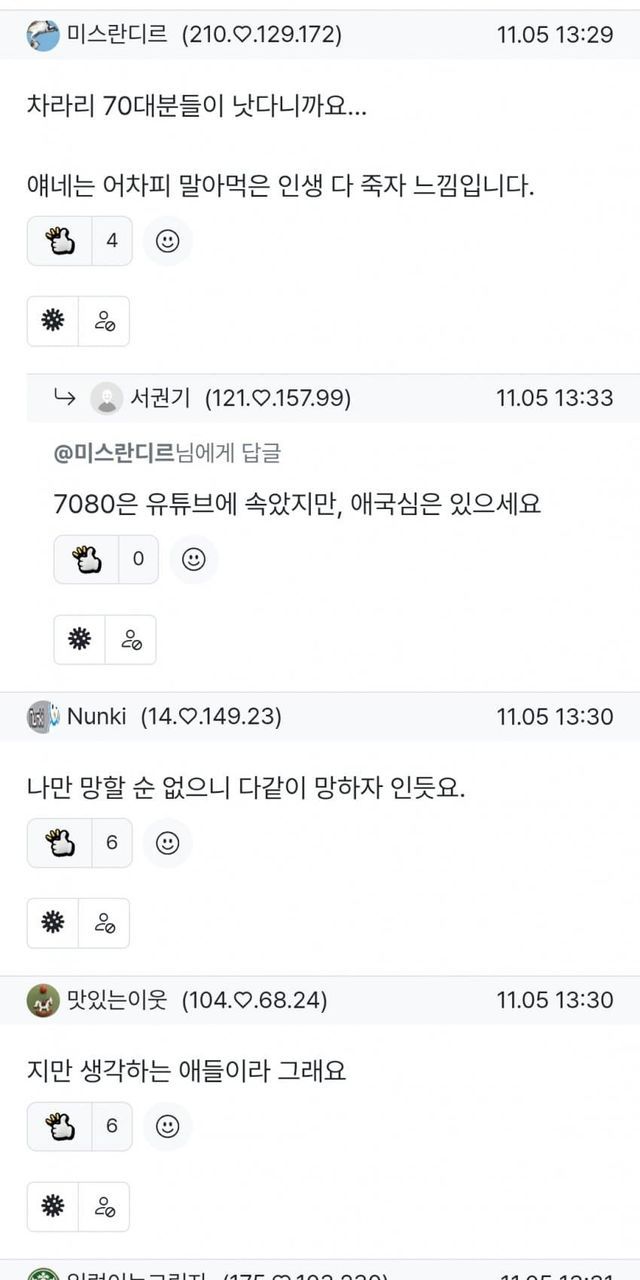The height and width of the screenshot is (1280, 640).
Task: Block user icon under Nunki's comment
Action: point(104,923)
